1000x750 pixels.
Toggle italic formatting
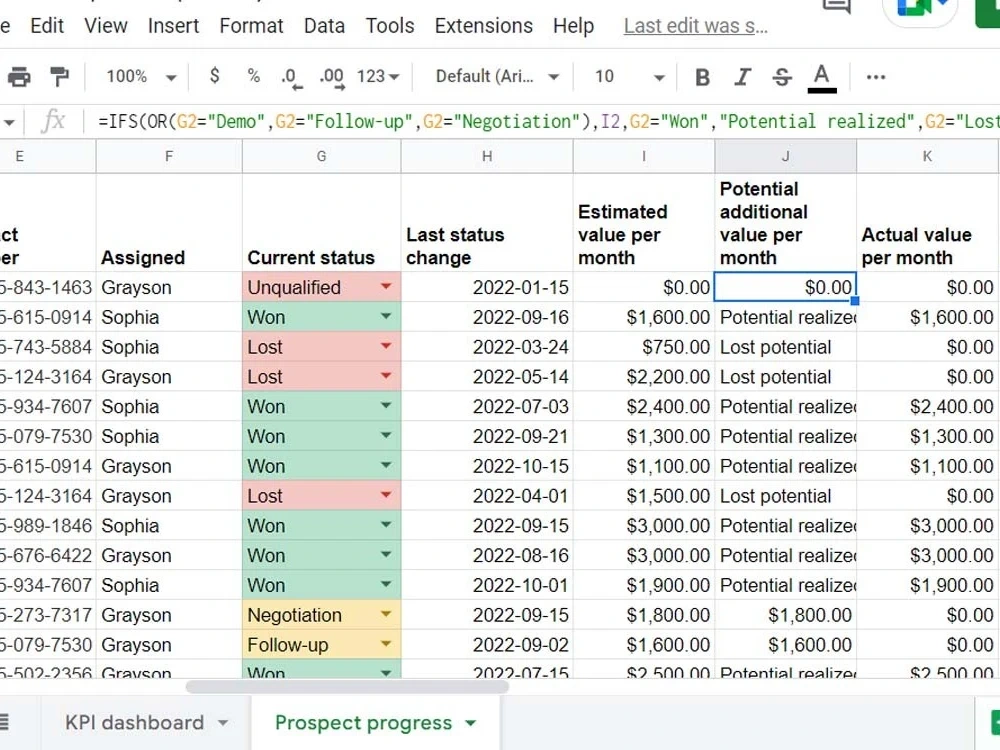(742, 76)
